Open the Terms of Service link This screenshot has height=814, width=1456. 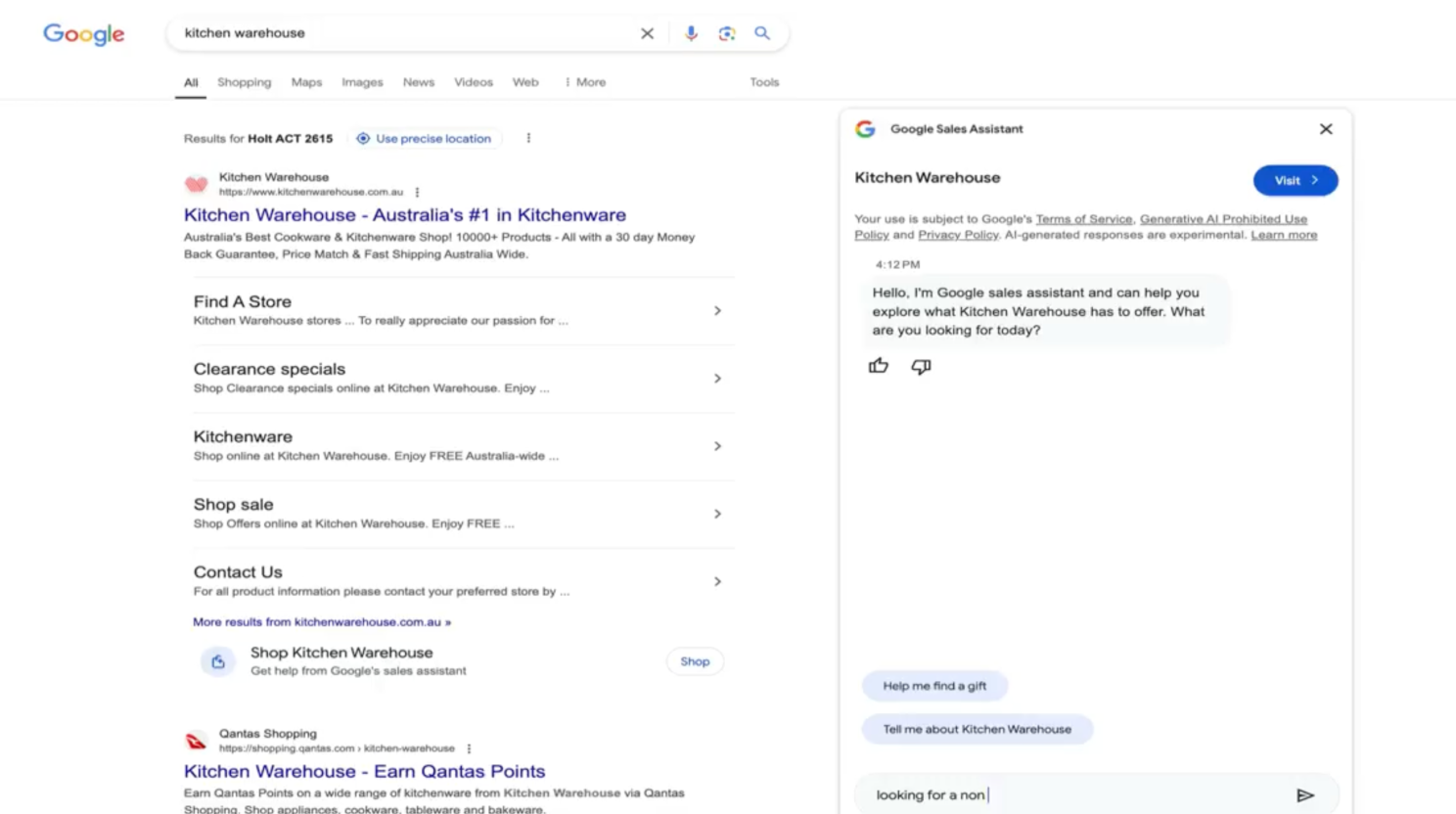(x=1083, y=219)
